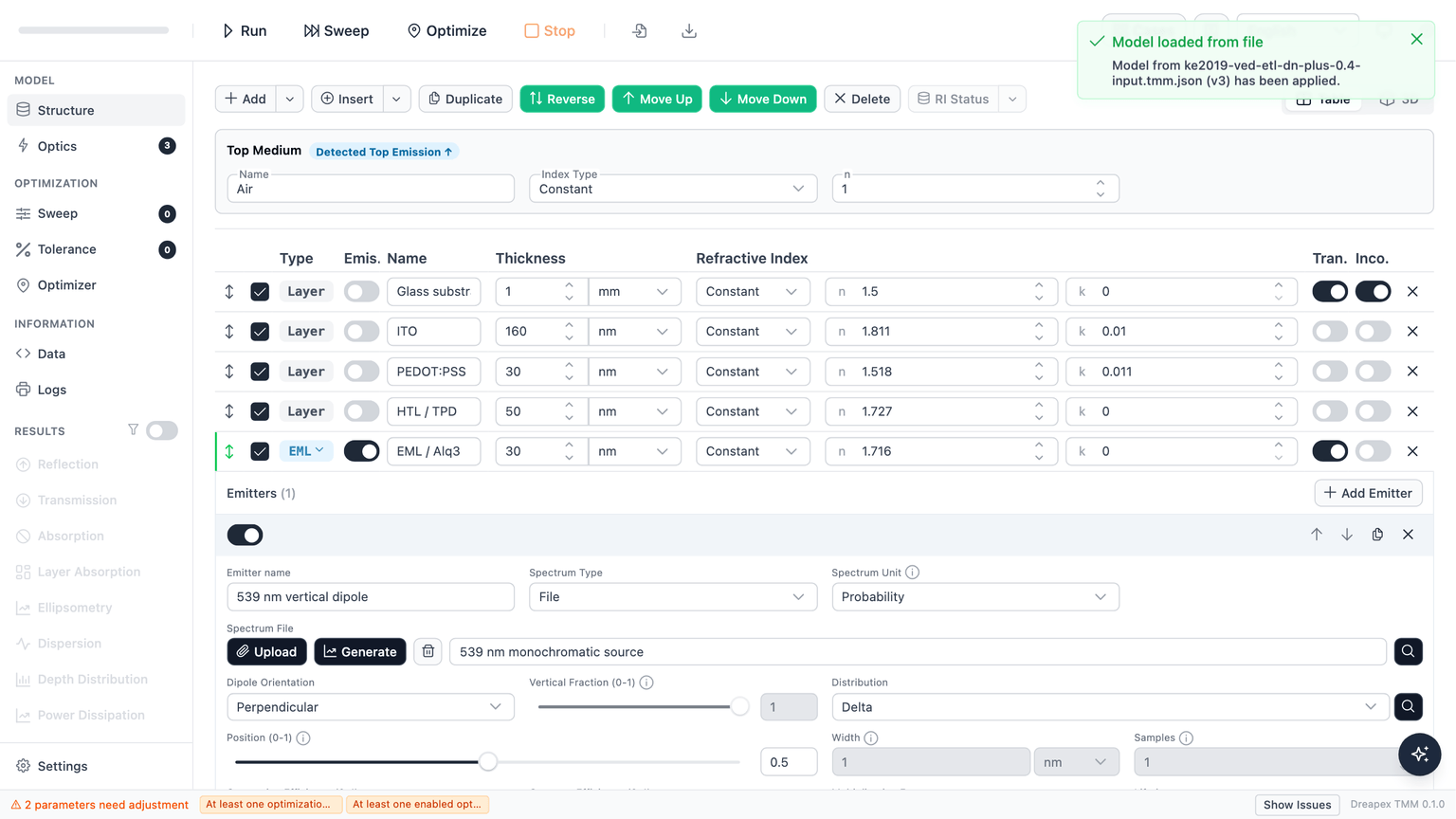The height and width of the screenshot is (819, 1456).
Task: Disable the 539 nm emitter toggle
Action: 245,536
